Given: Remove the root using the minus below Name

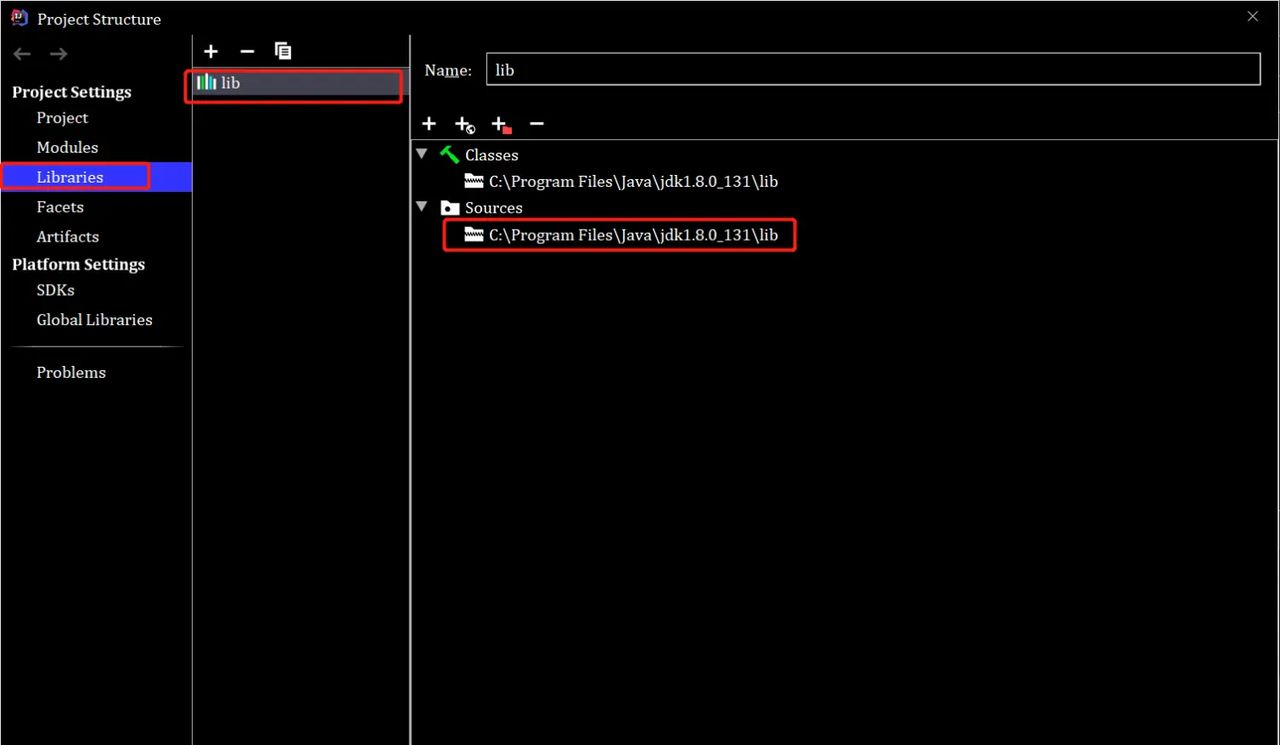Looking at the screenshot, I should (x=537, y=123).
